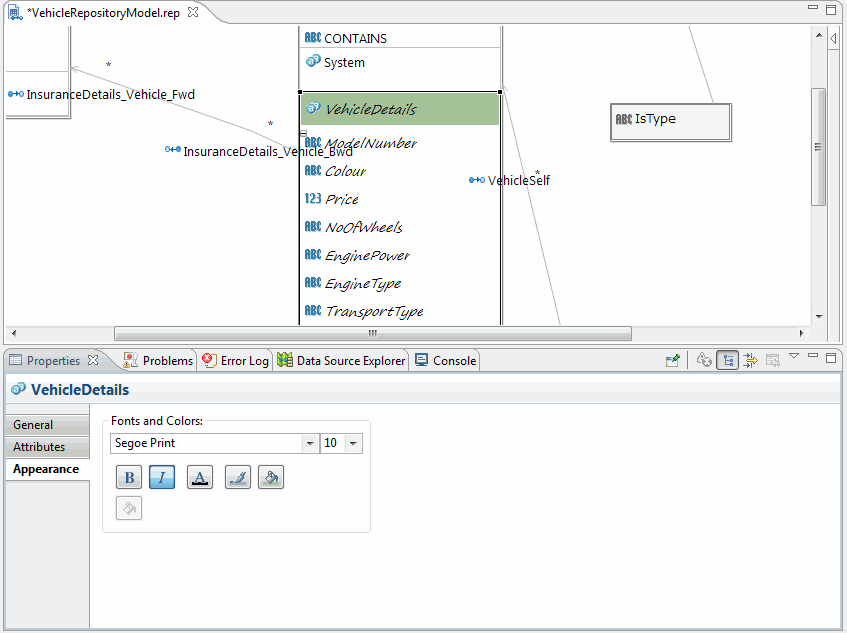Maximize the Properties panel
Viewport: 847px width, 633px height.
click(x=831, y=358)
